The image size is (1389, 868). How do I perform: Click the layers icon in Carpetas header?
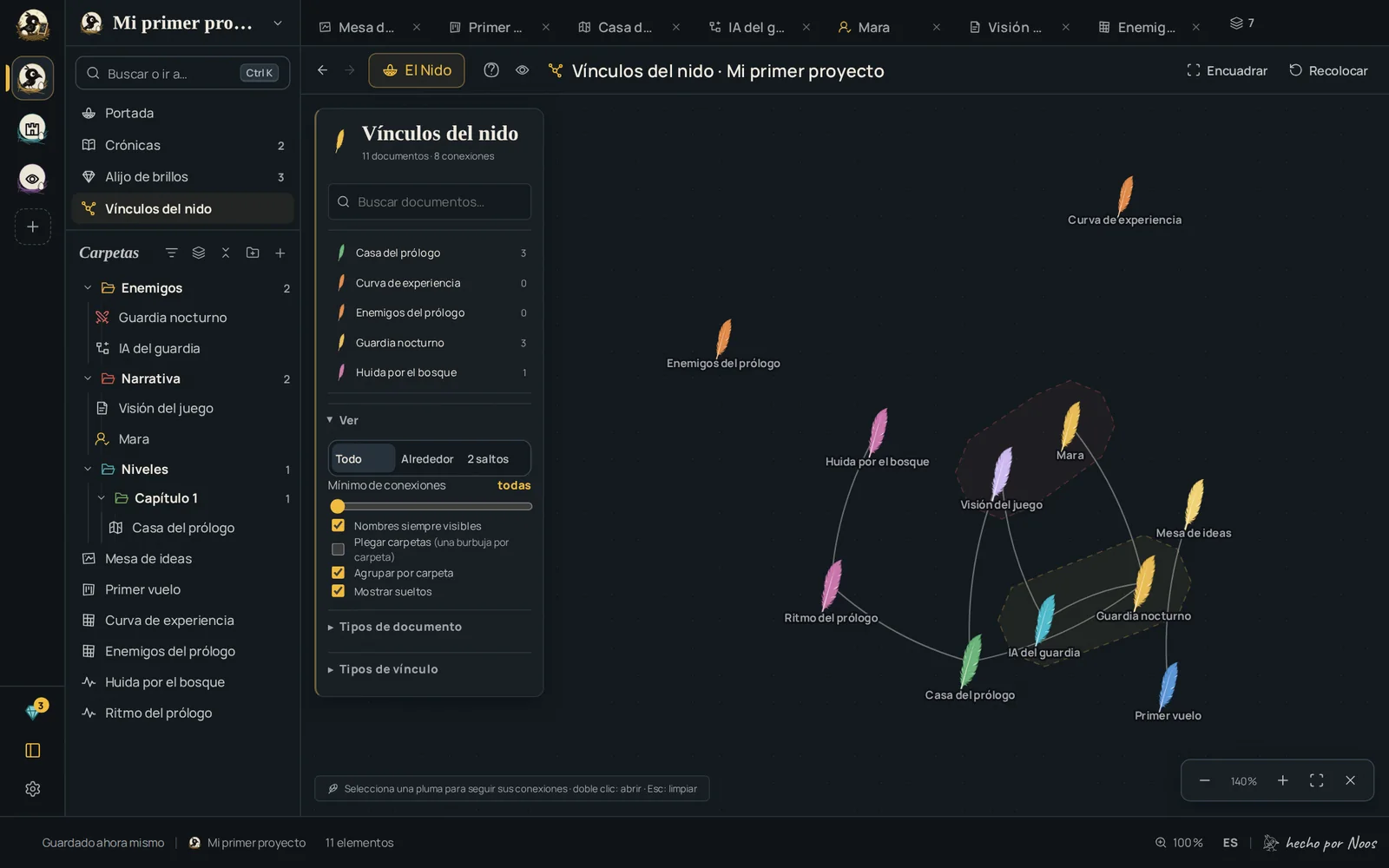pyautogui.click(x=199, y=253)
